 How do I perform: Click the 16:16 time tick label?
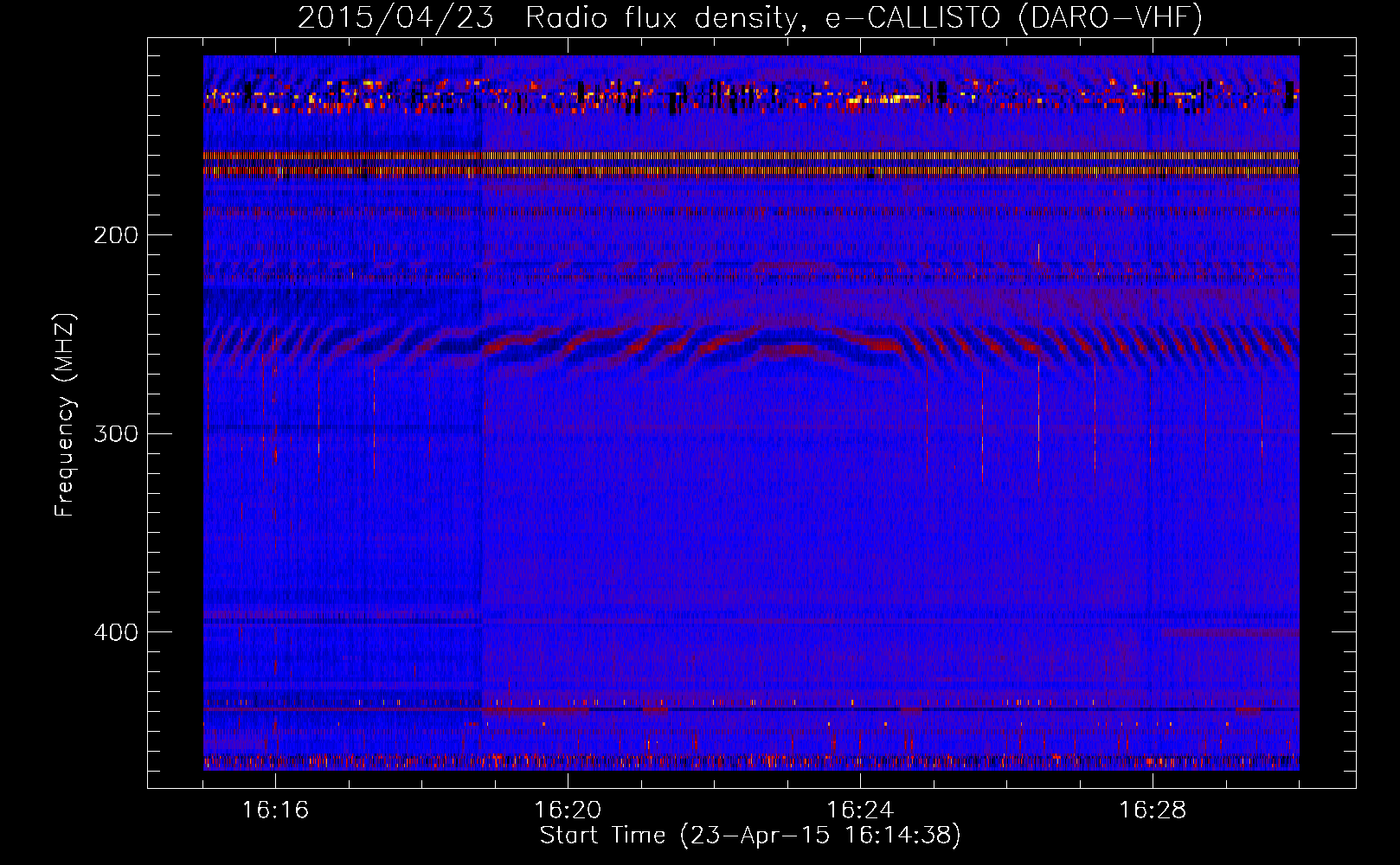(x=275, y=810)
